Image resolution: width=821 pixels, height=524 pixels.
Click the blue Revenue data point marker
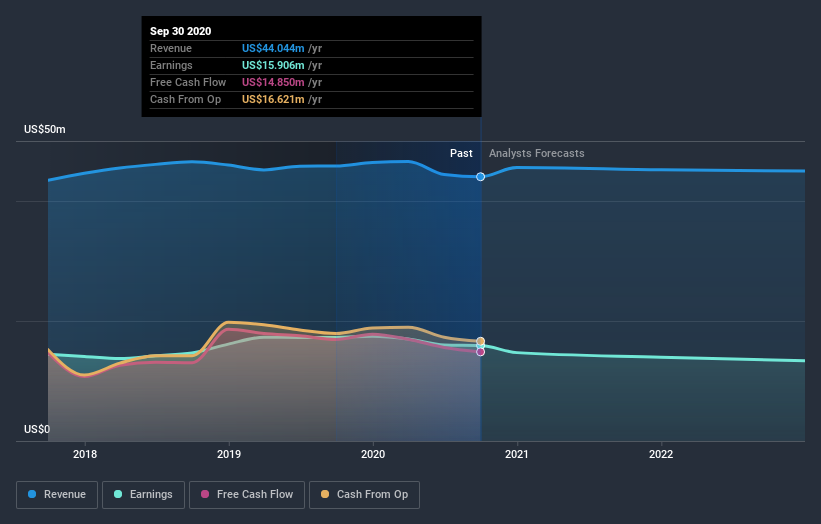click(481, 177)
